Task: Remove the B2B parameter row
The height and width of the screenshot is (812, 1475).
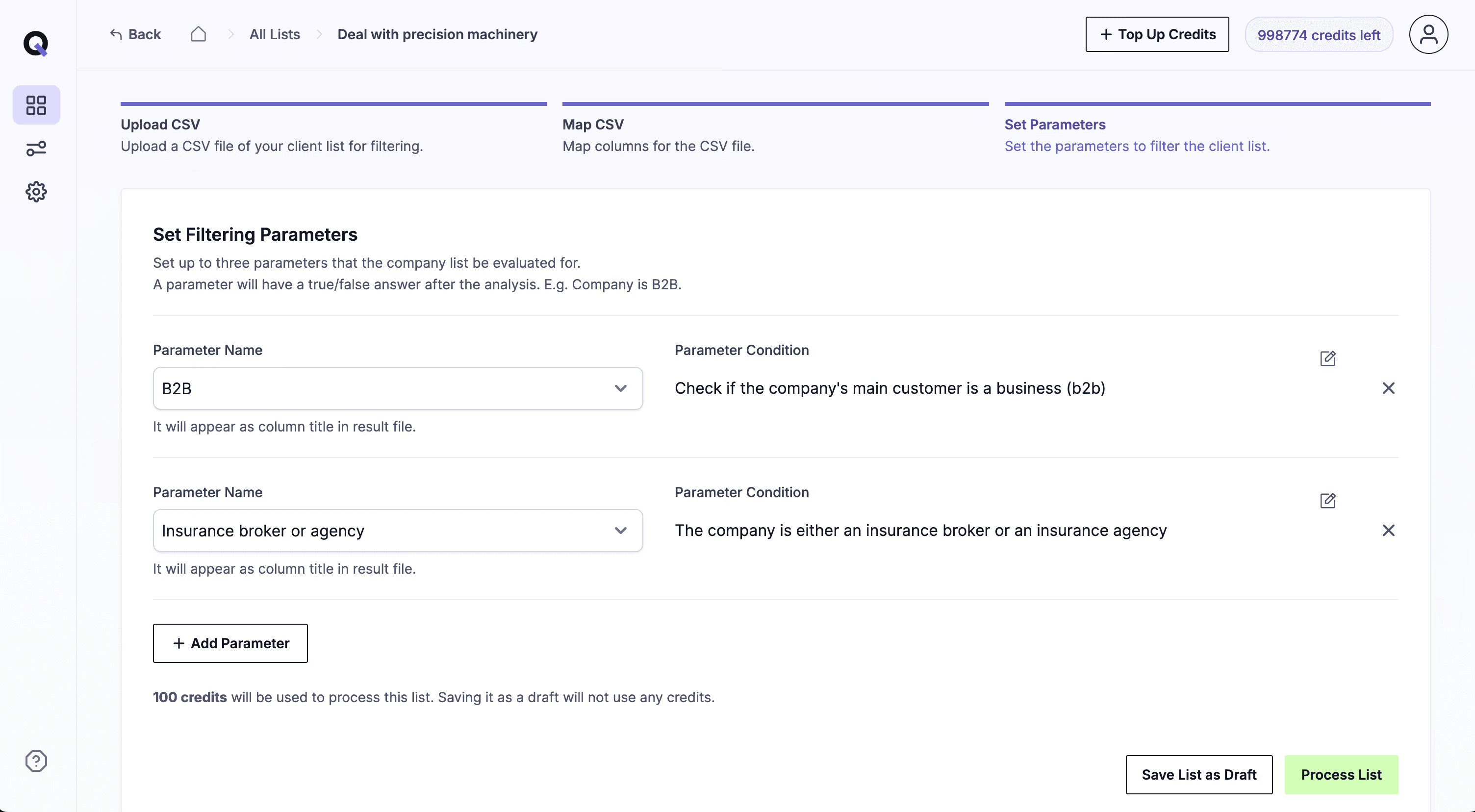Action: tap(1388, 388)
